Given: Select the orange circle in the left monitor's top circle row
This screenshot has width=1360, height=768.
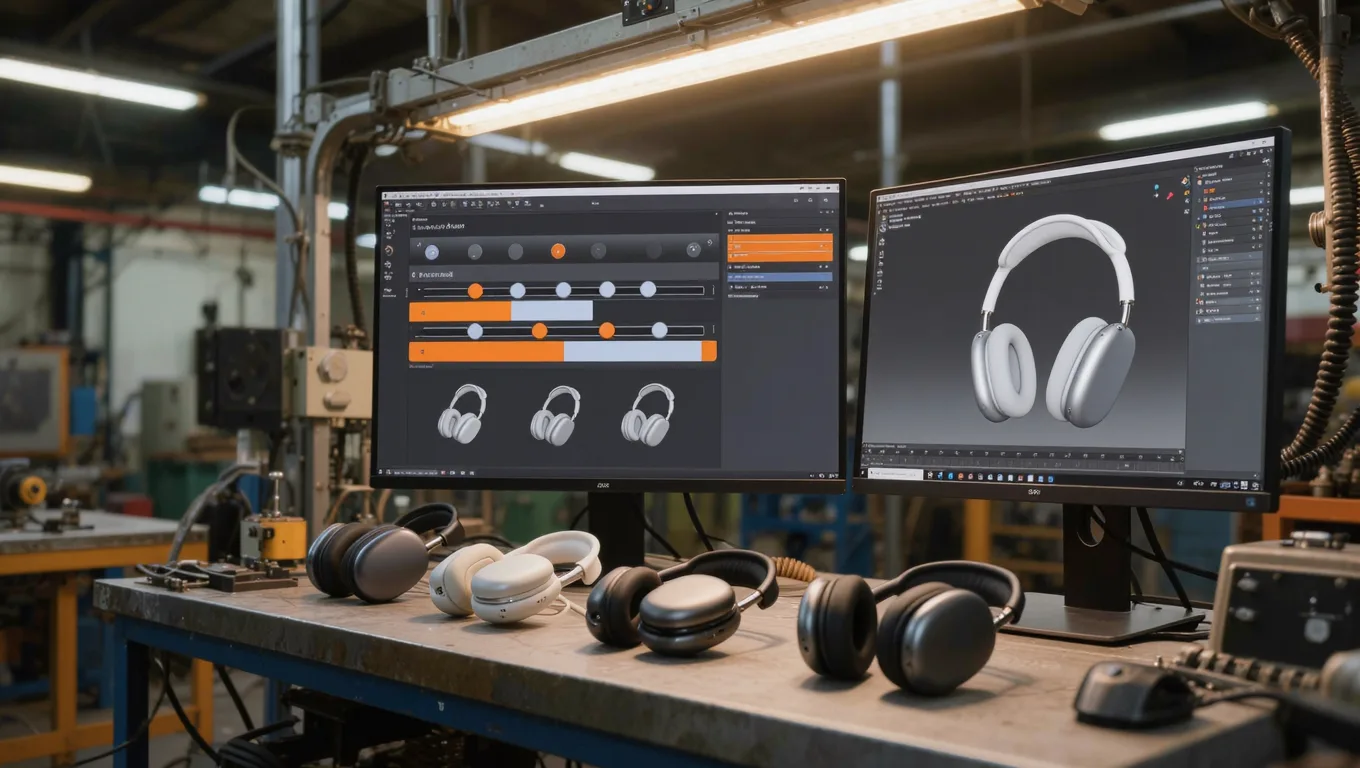Looking at the screenshot, I should [x=558, y=250].
